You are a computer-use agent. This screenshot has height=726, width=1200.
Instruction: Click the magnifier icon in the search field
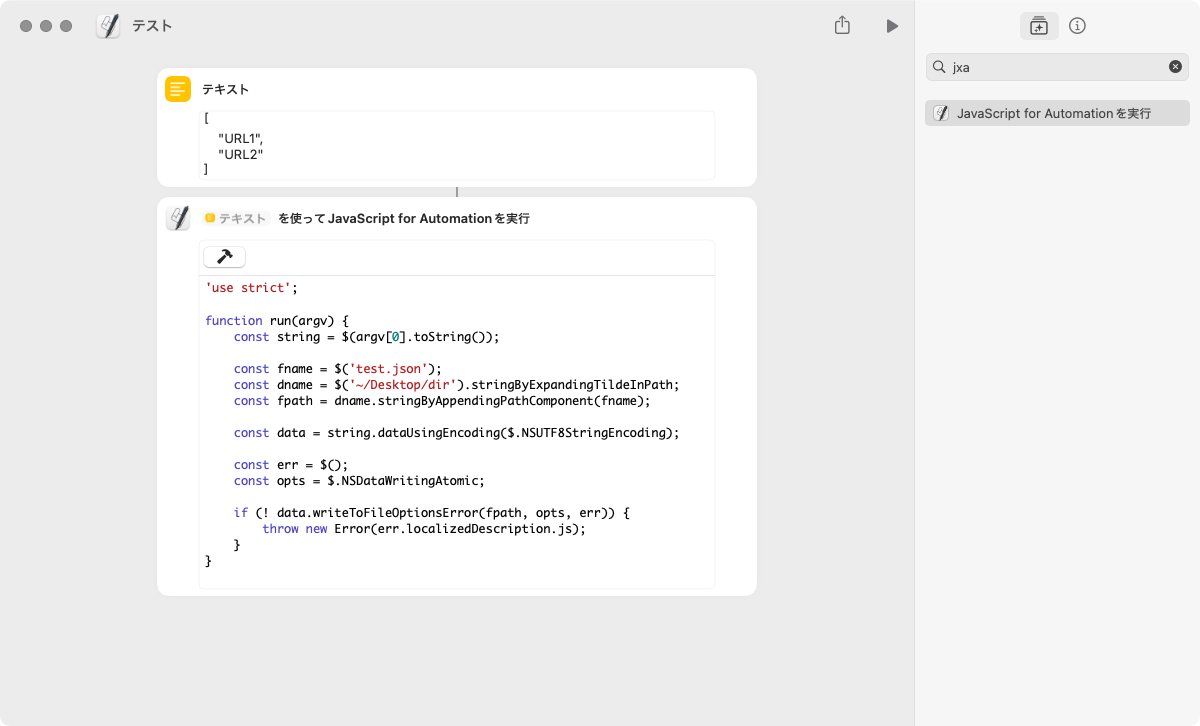[x=939, y=67]
